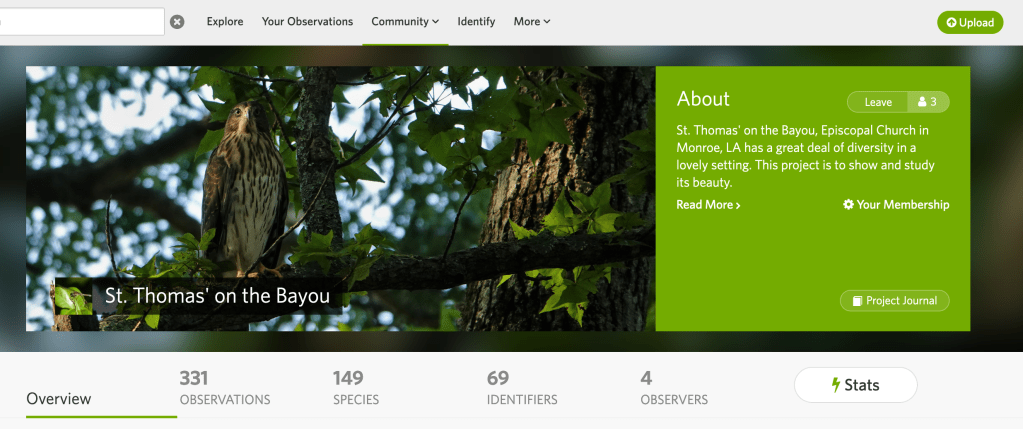Screen dimensions: 1023x429
Task: Click into the search input field
Action: pyautogui.click(x=80, y=22)
